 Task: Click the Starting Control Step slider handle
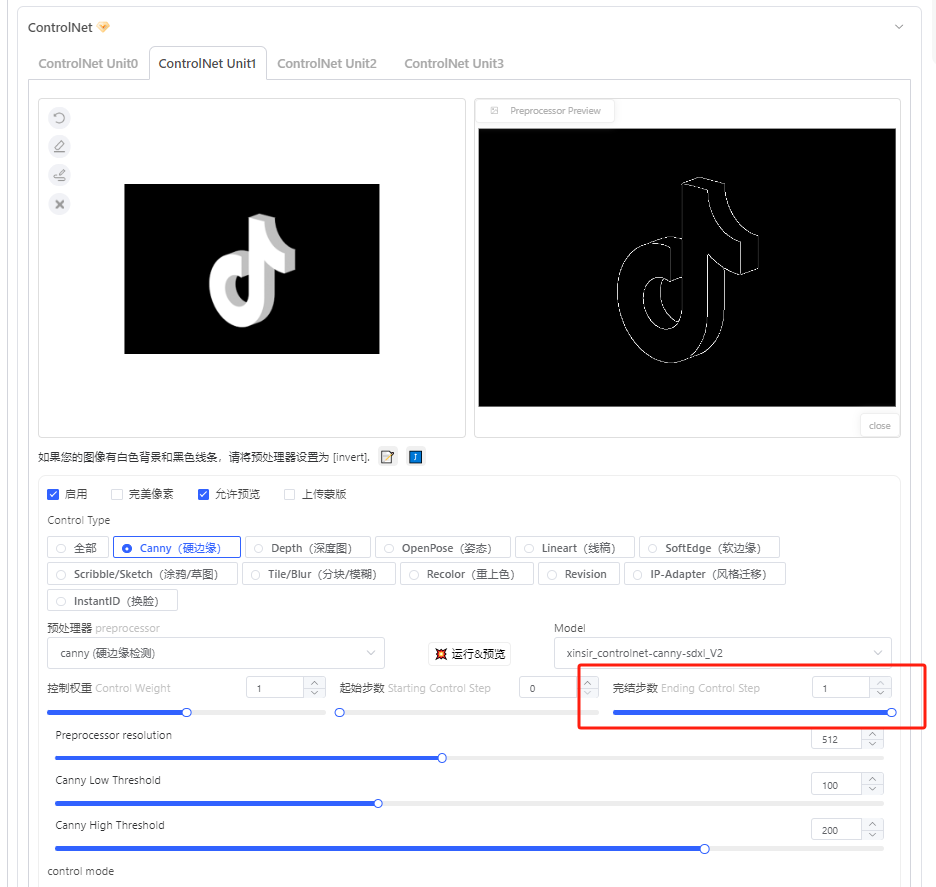click(x=340, y=712)
